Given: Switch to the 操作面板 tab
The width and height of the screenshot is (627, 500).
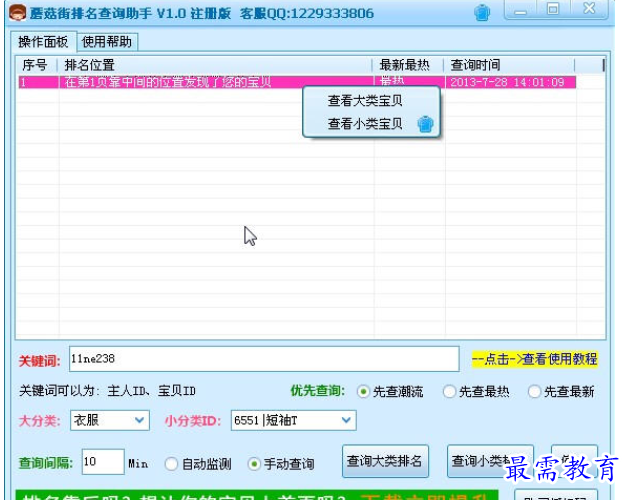Looking at the screenshot, I should click(43, 42).
